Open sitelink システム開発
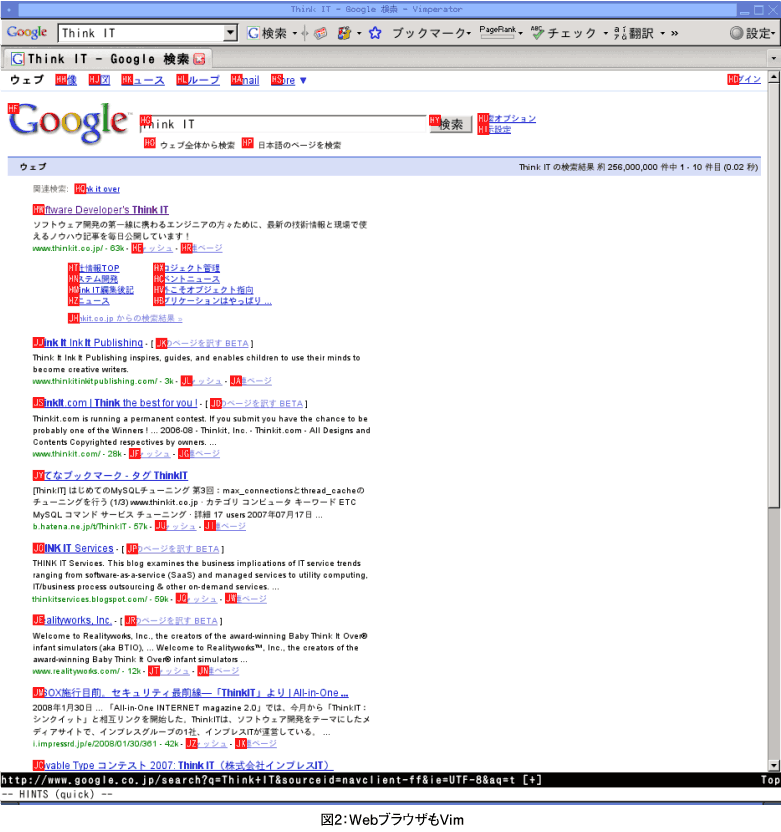 tap(93, 279)
